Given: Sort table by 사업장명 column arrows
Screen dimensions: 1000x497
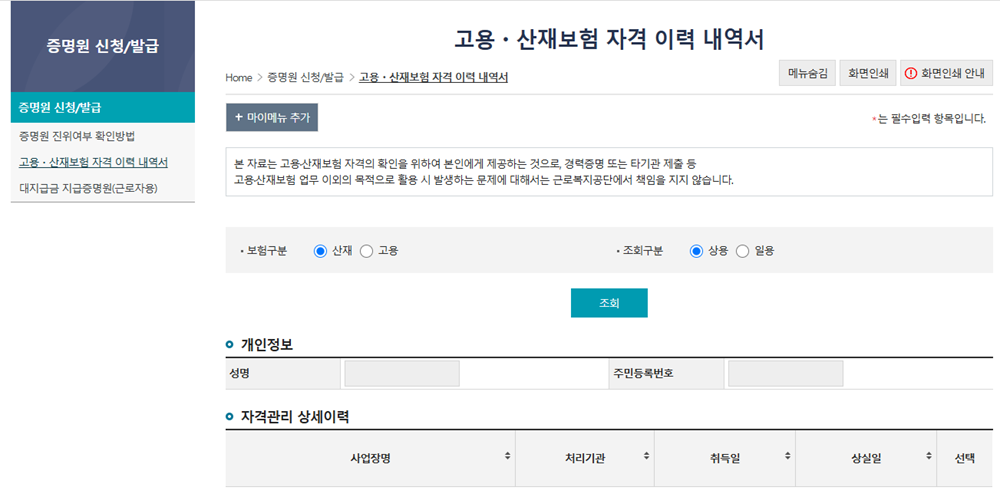Looking at the screenshot, I should click(507, 456).
